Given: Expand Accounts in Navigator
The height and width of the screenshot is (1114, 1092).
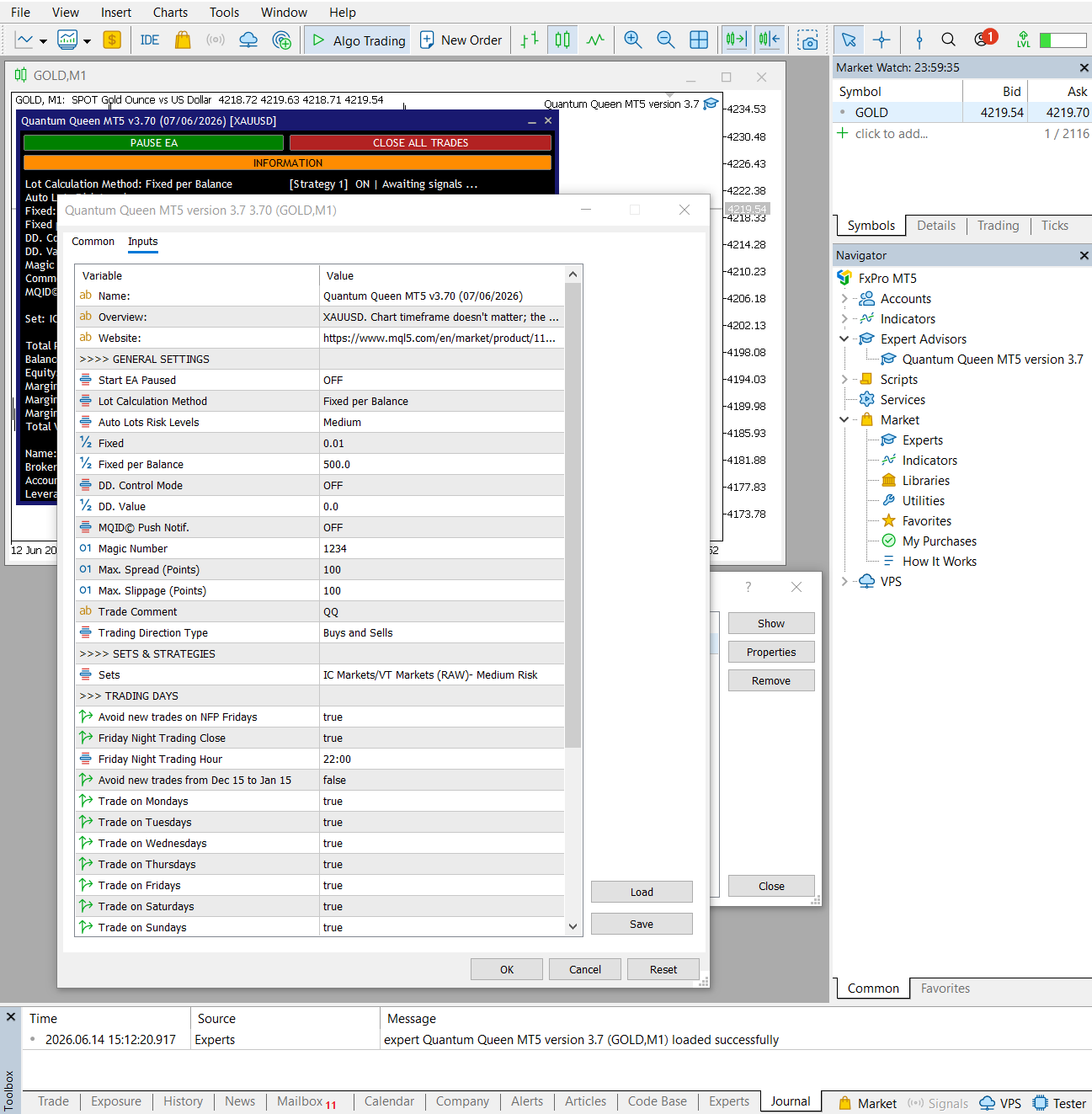Looking at the screenshot, I should click(844, 298).
